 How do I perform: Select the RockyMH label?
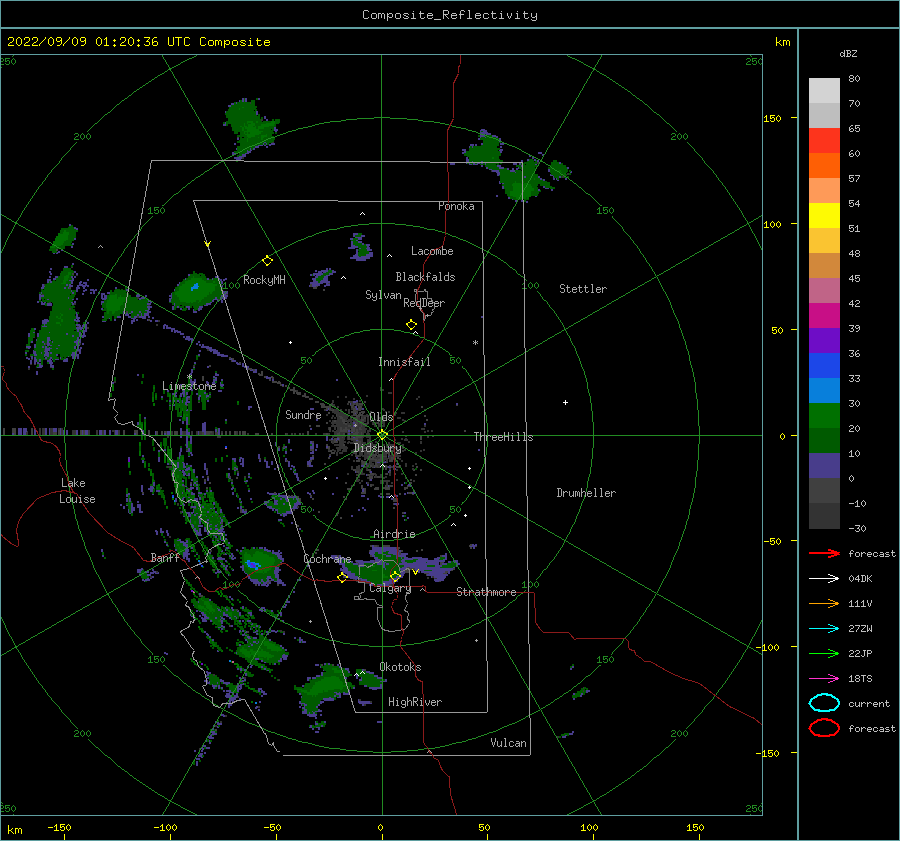coord(264,280)
